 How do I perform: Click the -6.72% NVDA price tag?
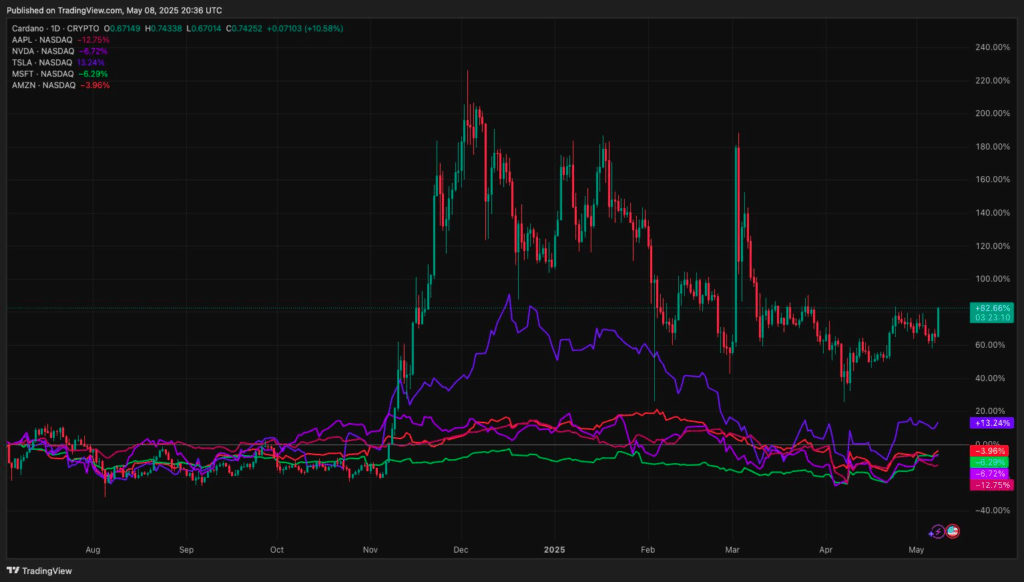coord(989,474)
